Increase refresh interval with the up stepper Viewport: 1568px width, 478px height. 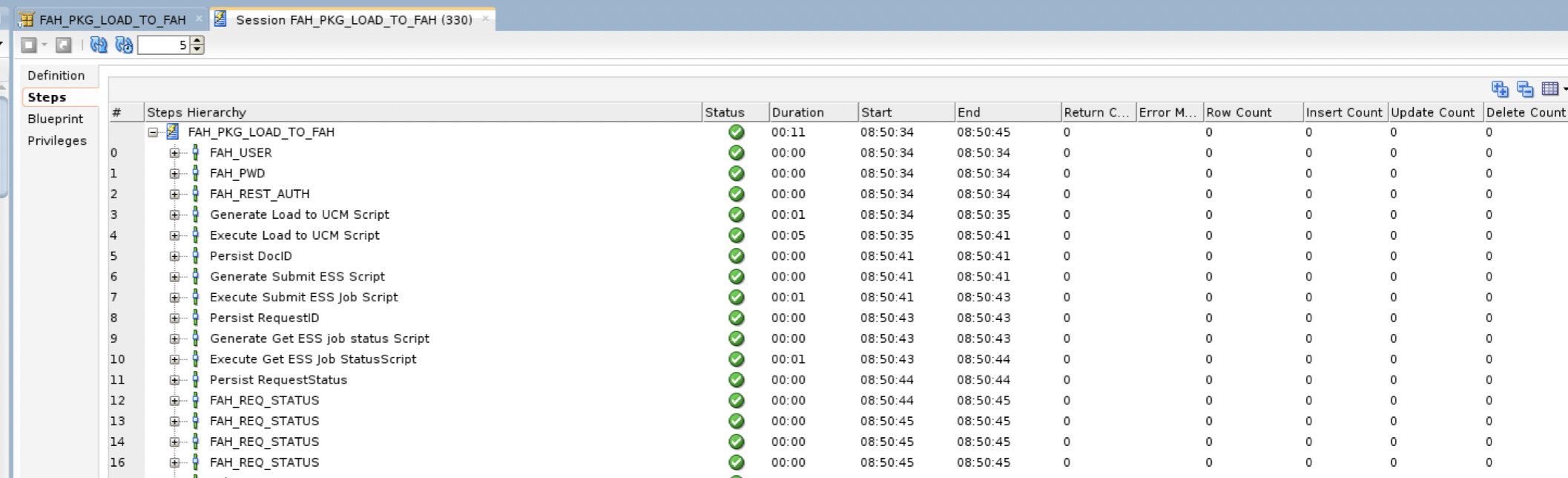click(197, 41)
